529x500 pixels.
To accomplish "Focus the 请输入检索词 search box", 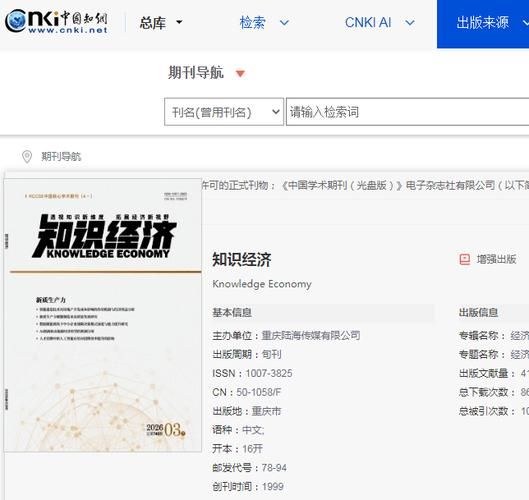I will (x=408, y=112).
